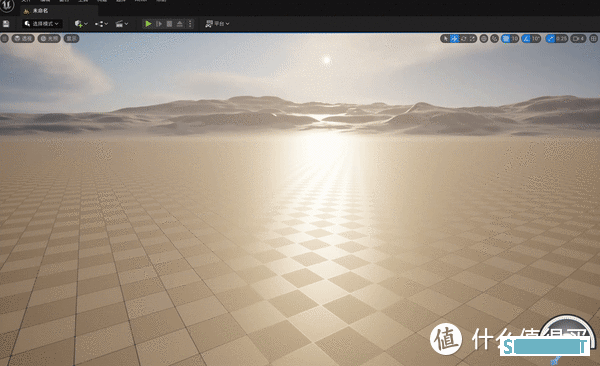Click the eject button in the play controls

pos(179,24)
